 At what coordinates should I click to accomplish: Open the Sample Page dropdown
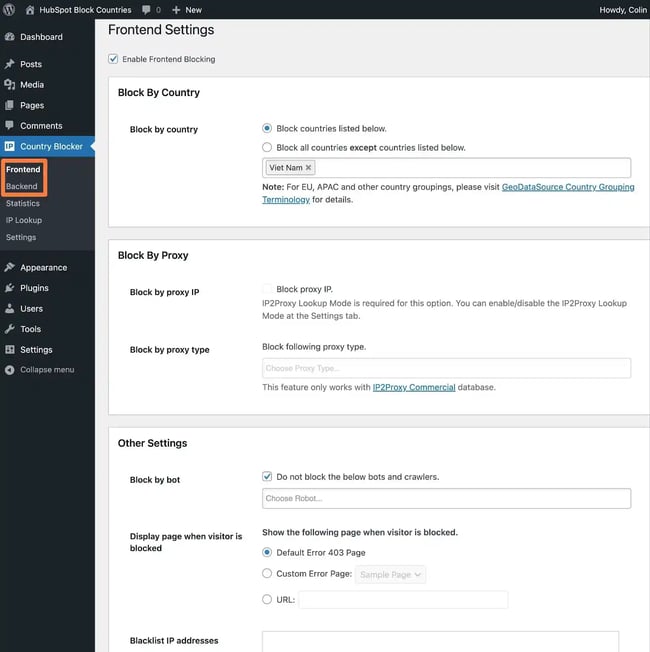click(x=390, y=575)
